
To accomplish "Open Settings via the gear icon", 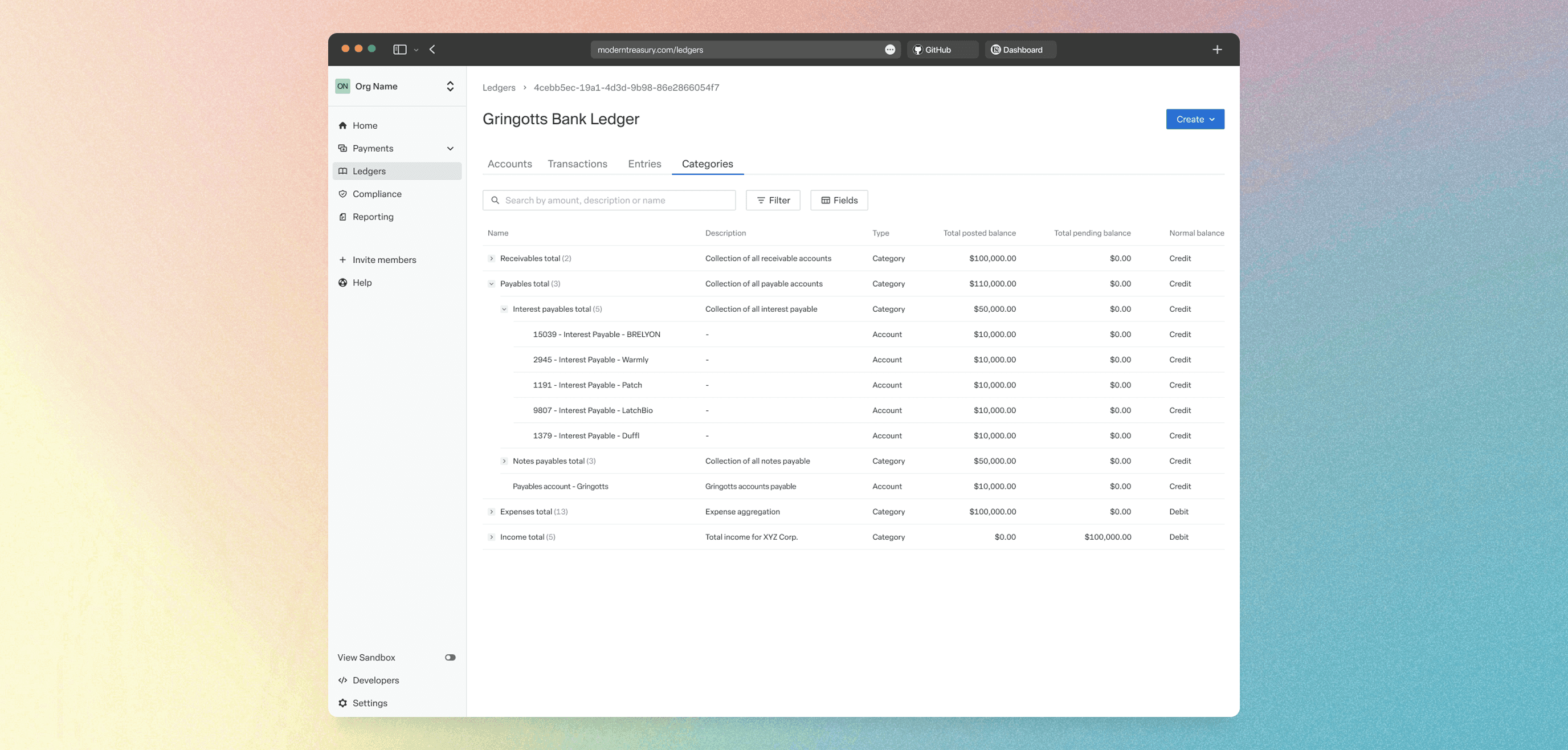I will [342, 703].
